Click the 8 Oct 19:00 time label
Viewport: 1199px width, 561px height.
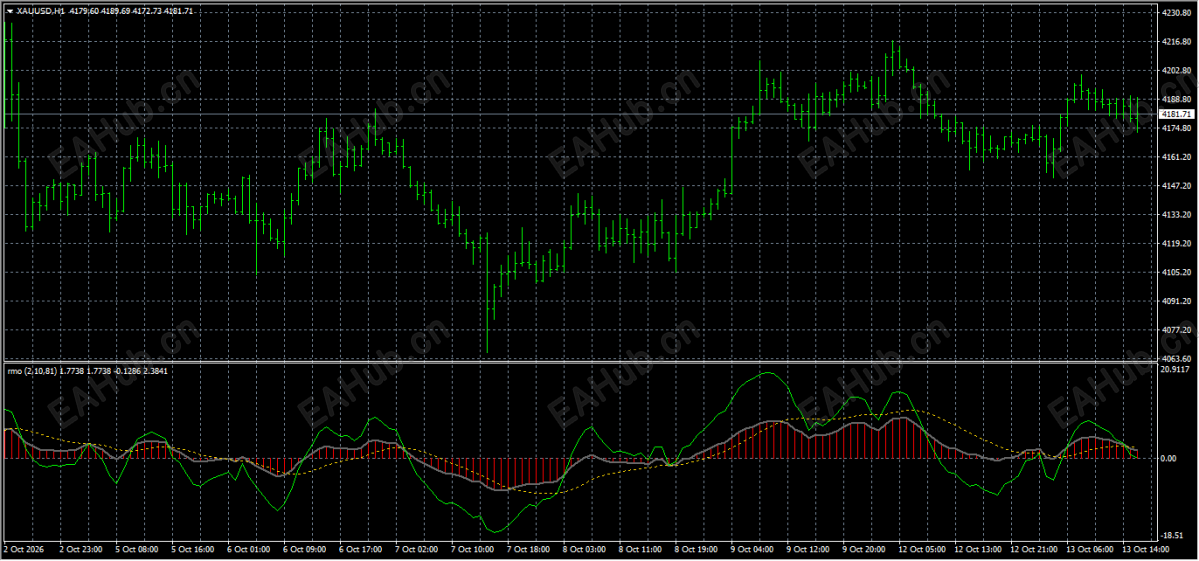click(x=695, y=549)
